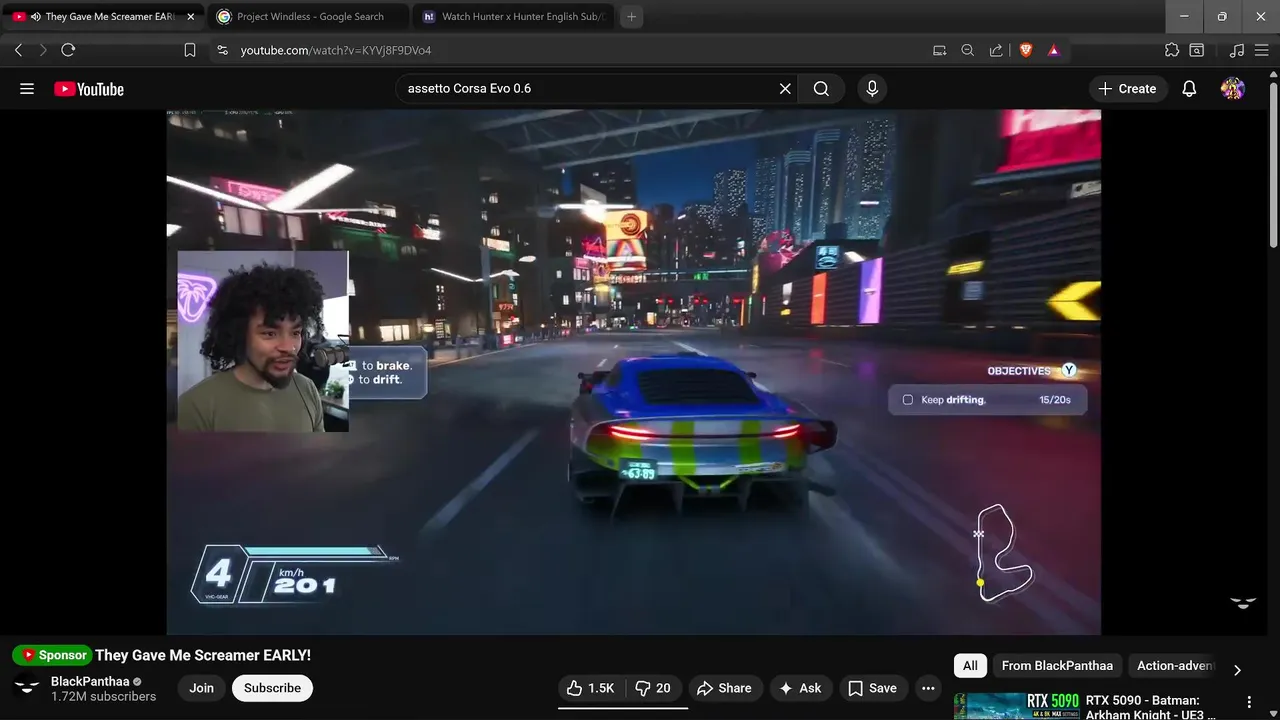Open Brave Shields lion icon

pyautogui.click(x=1025, y=50)
